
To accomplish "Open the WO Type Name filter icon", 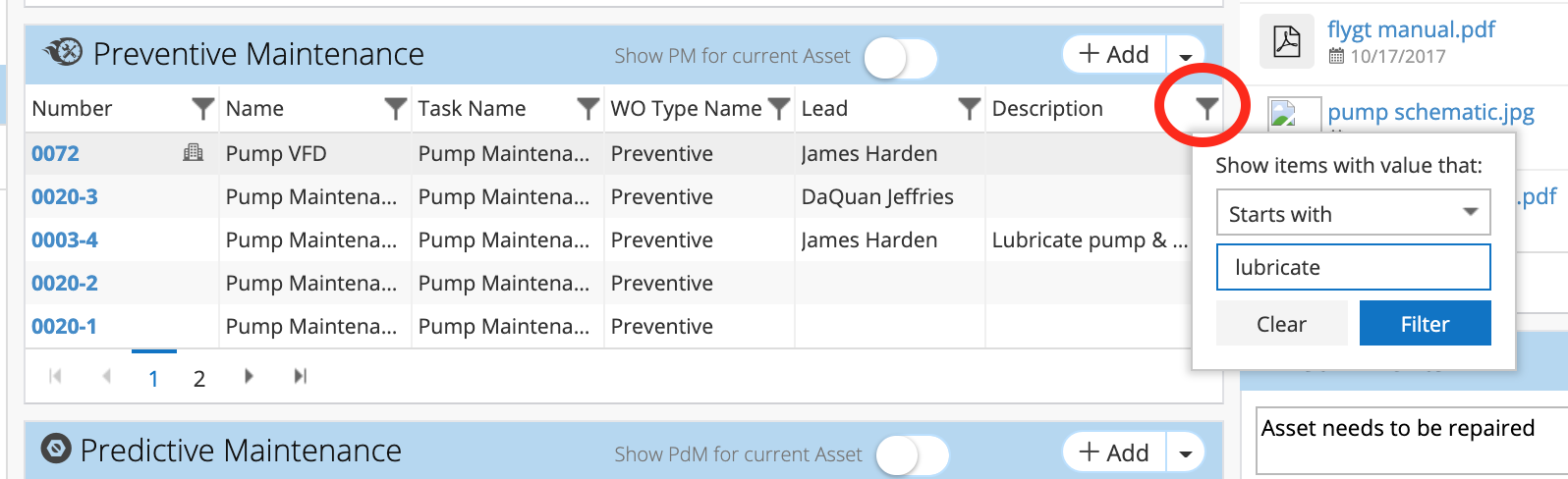I will point(778,109).
